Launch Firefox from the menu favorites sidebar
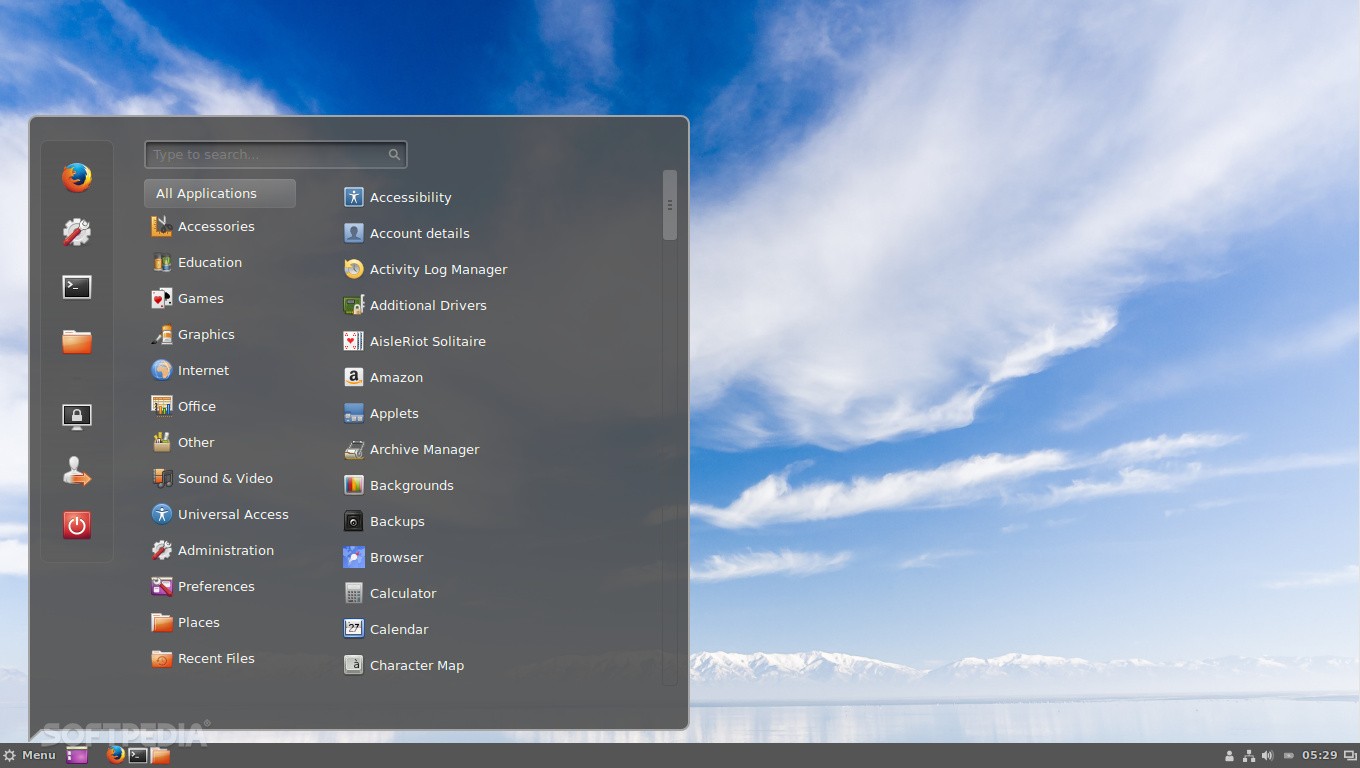1360x768 pixels. (77, 178)
